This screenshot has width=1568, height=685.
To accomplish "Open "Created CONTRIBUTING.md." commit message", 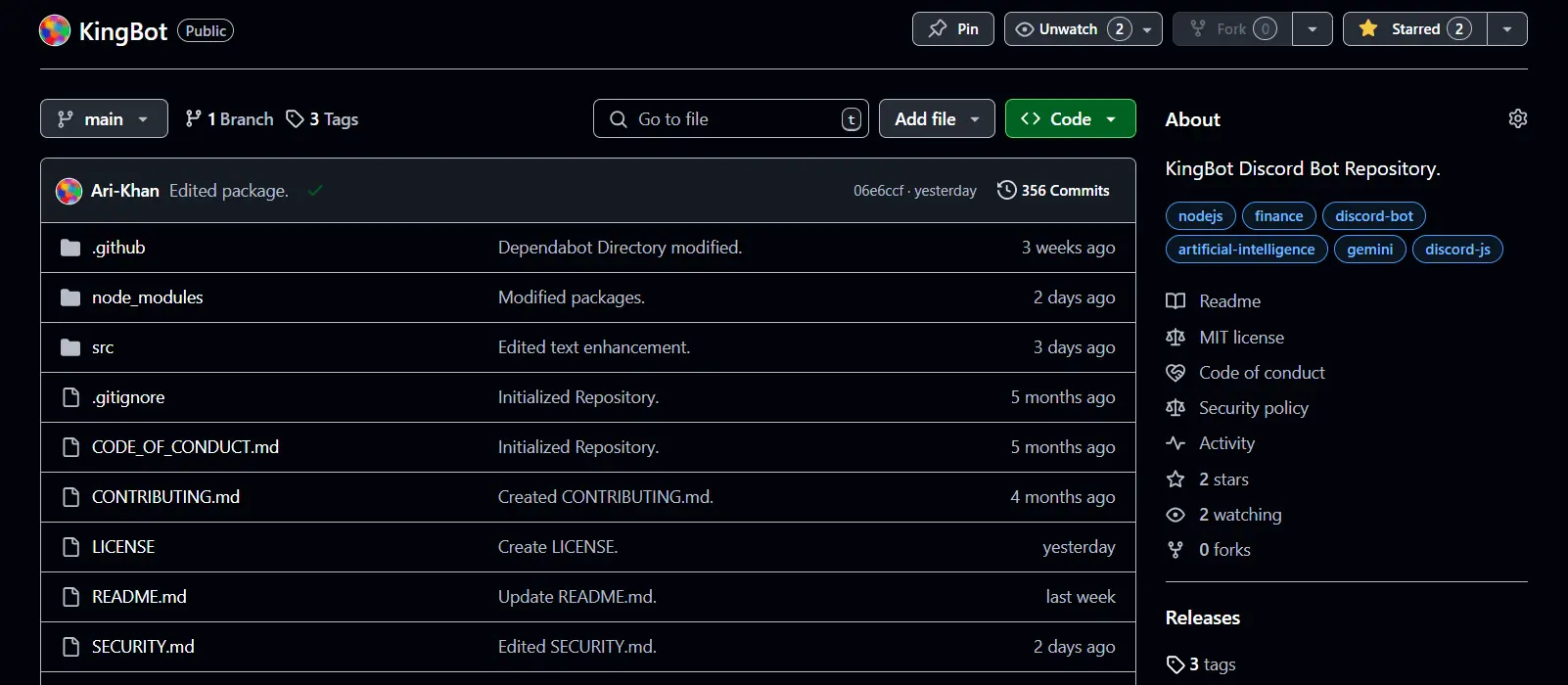I will click(606, 497).
